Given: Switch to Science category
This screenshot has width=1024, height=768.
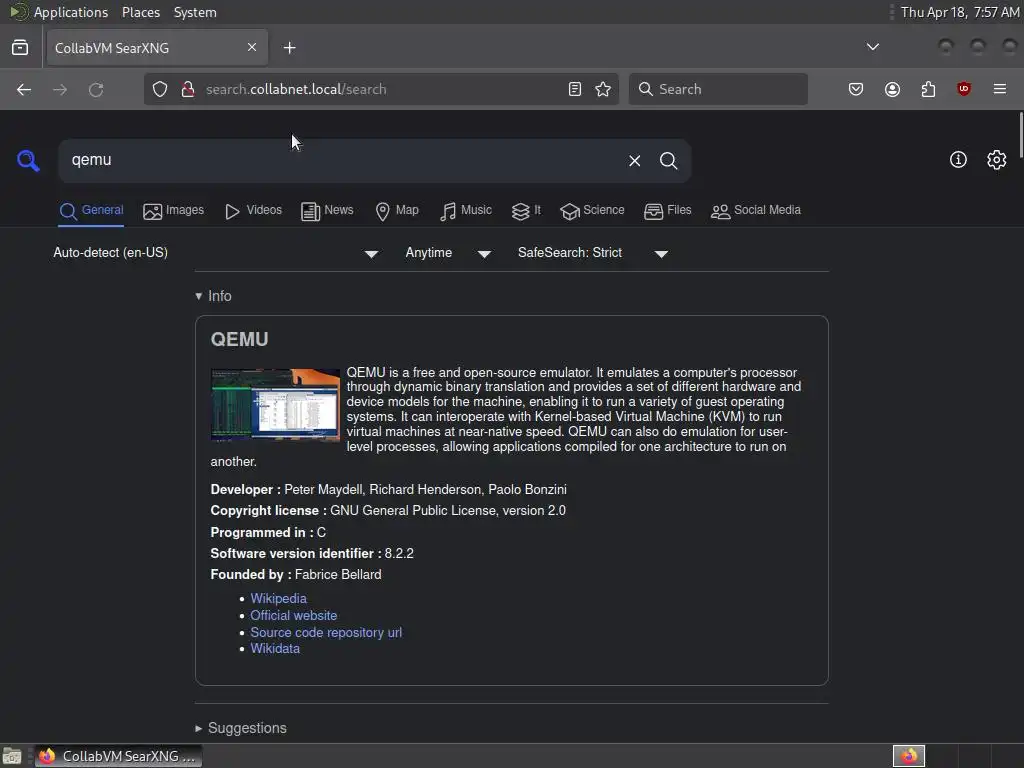Looking at the screenshot, I should (592, 210).
